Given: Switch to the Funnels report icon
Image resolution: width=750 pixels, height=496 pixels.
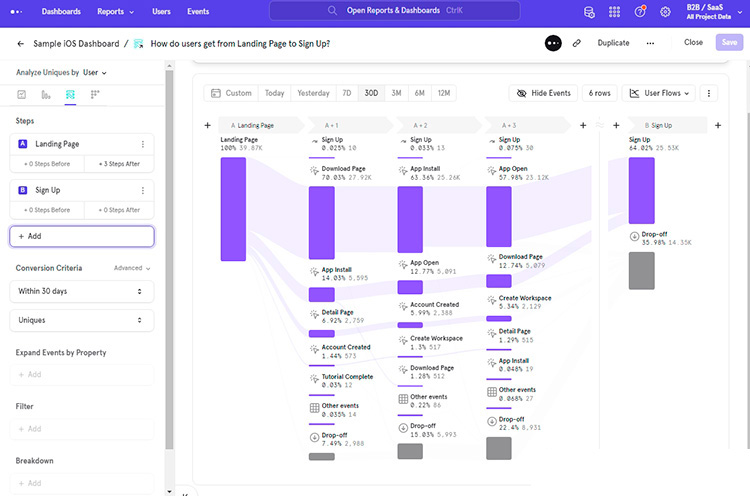Looking at the screenshot, I should click(46, 94).
